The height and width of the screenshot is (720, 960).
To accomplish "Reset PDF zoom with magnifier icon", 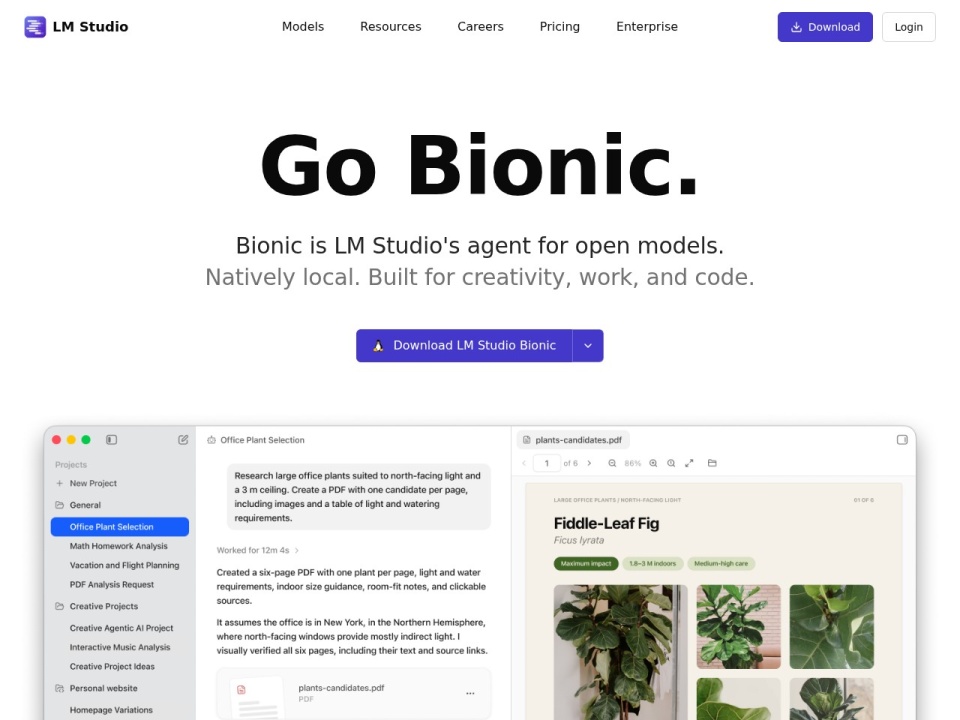I will (x=671, y=463).
